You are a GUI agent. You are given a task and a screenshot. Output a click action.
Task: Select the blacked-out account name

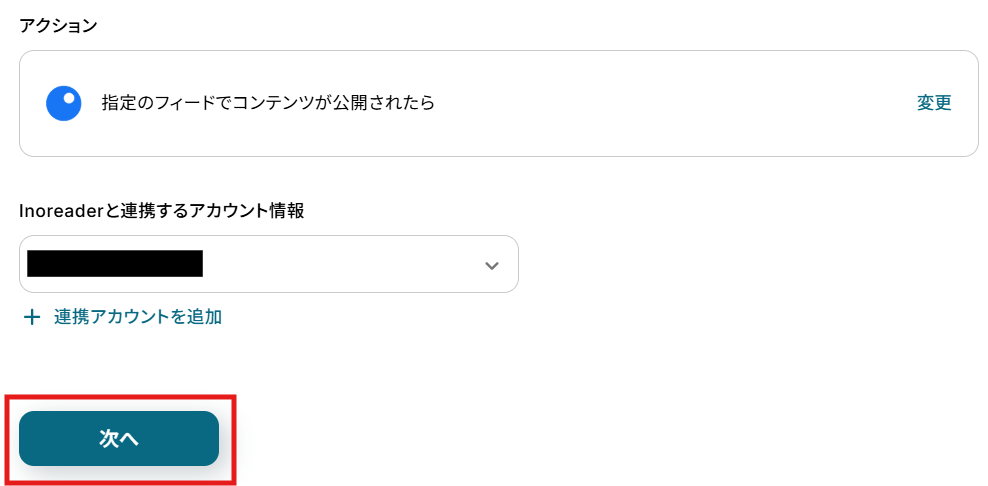click(x=115, y=264)
